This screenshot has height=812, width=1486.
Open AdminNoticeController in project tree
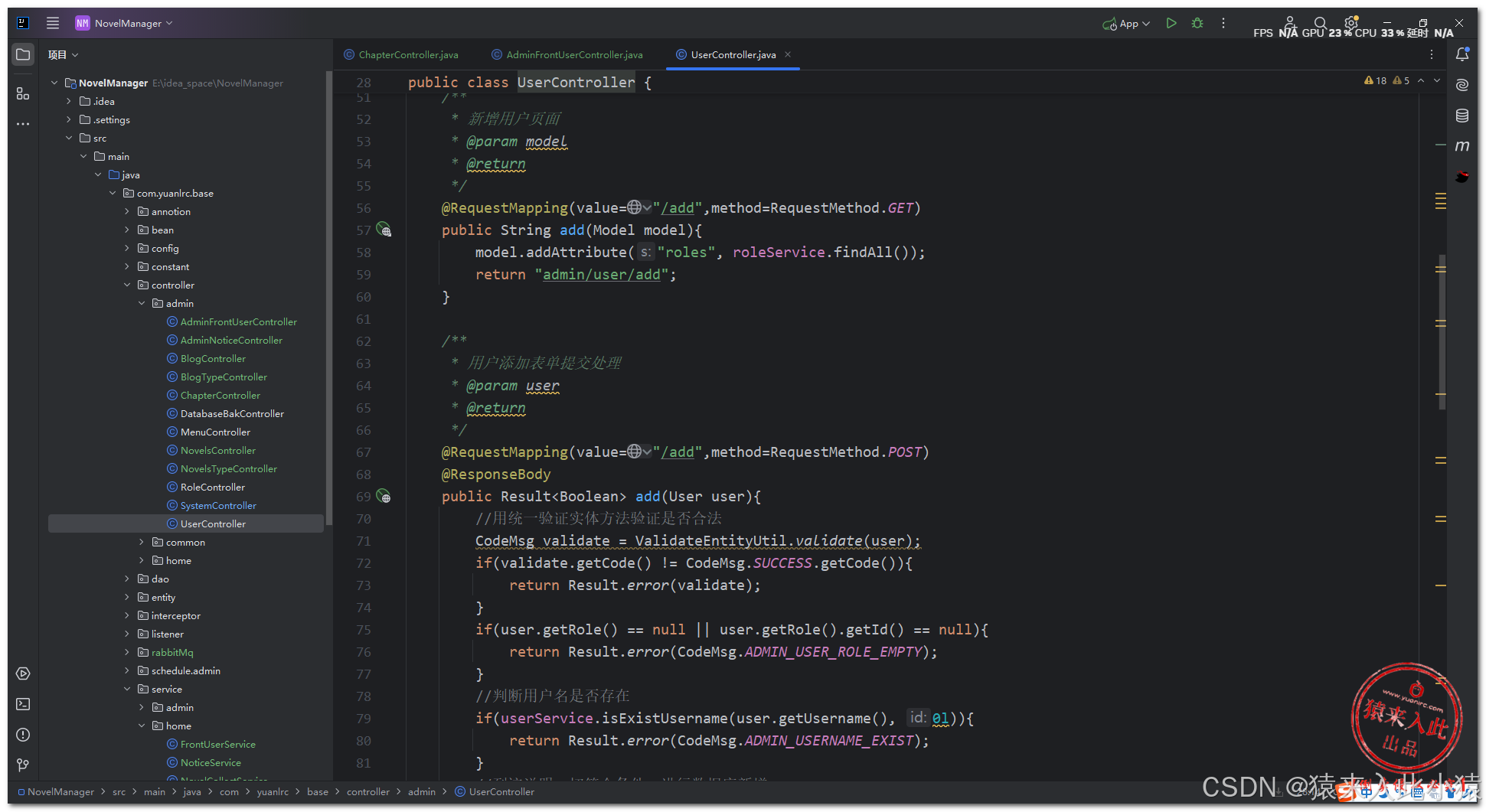tap(231, 340)
